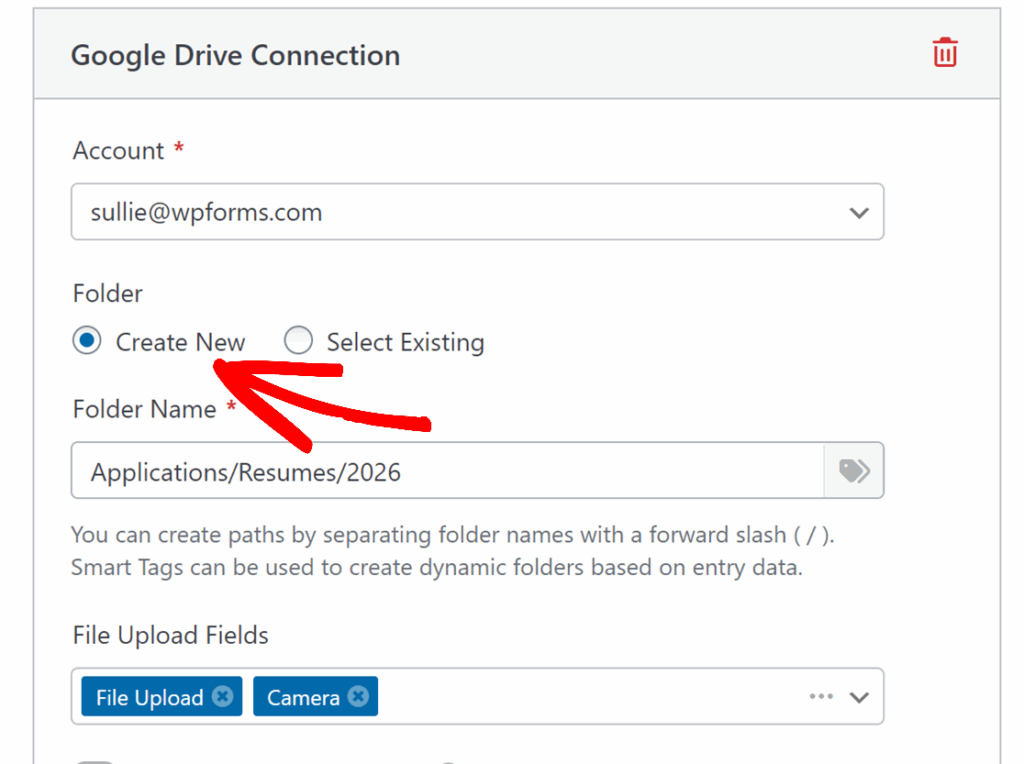Click the File Upload chip label
The width and height of the screenshot is (1024, 764).
(x=149, y=698)
